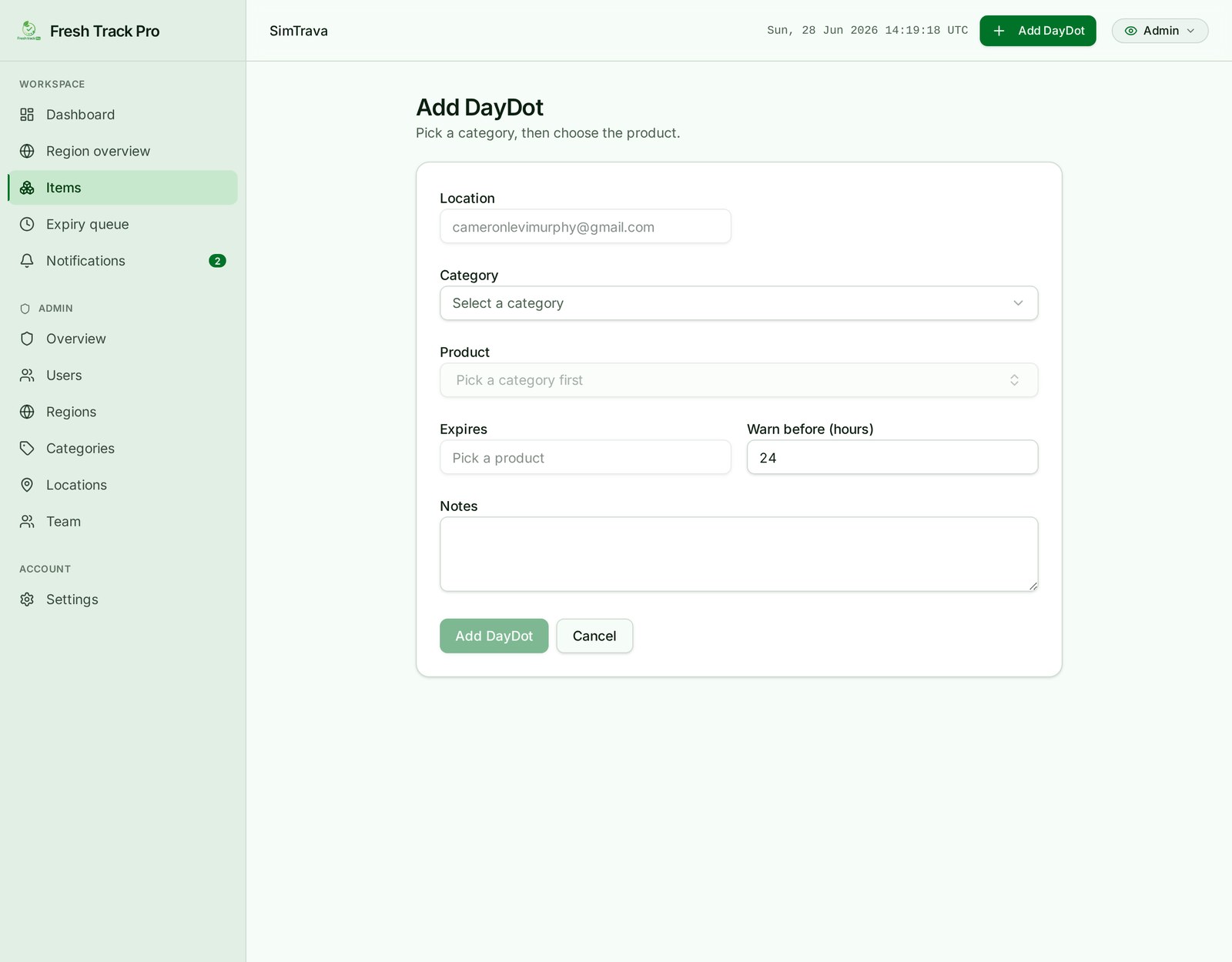Click the Region overview globe icon
Screen dimensions: 1232x962
pyautogui.click(x=27, y=151)
